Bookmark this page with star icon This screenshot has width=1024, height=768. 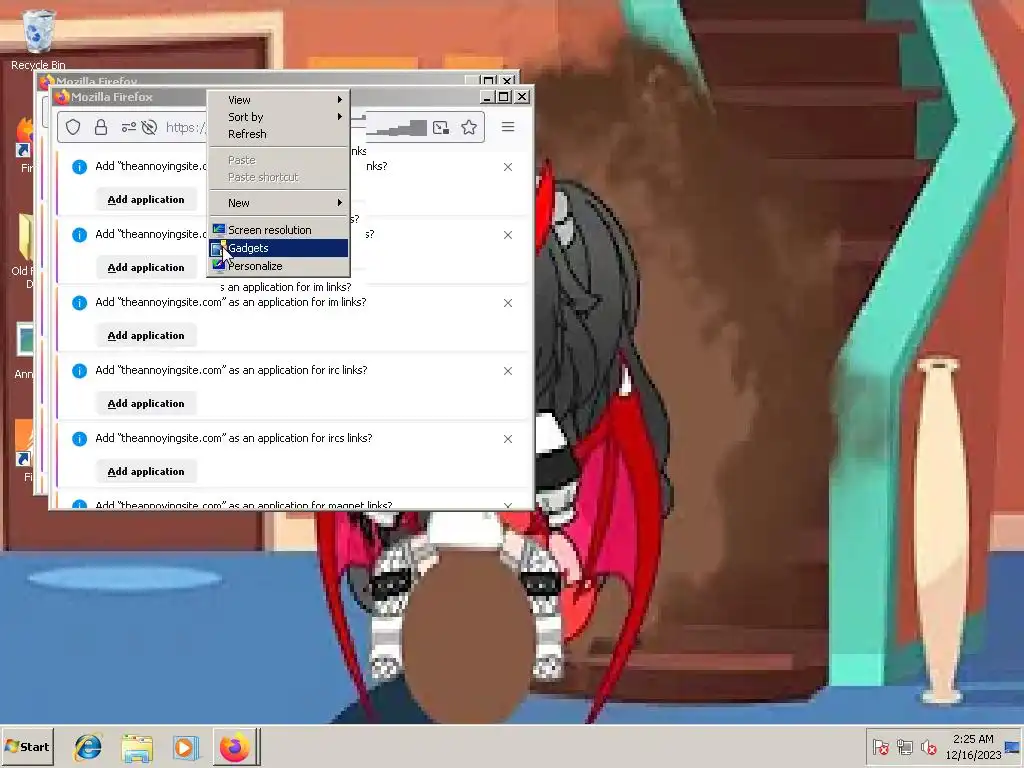click(469, 127)
